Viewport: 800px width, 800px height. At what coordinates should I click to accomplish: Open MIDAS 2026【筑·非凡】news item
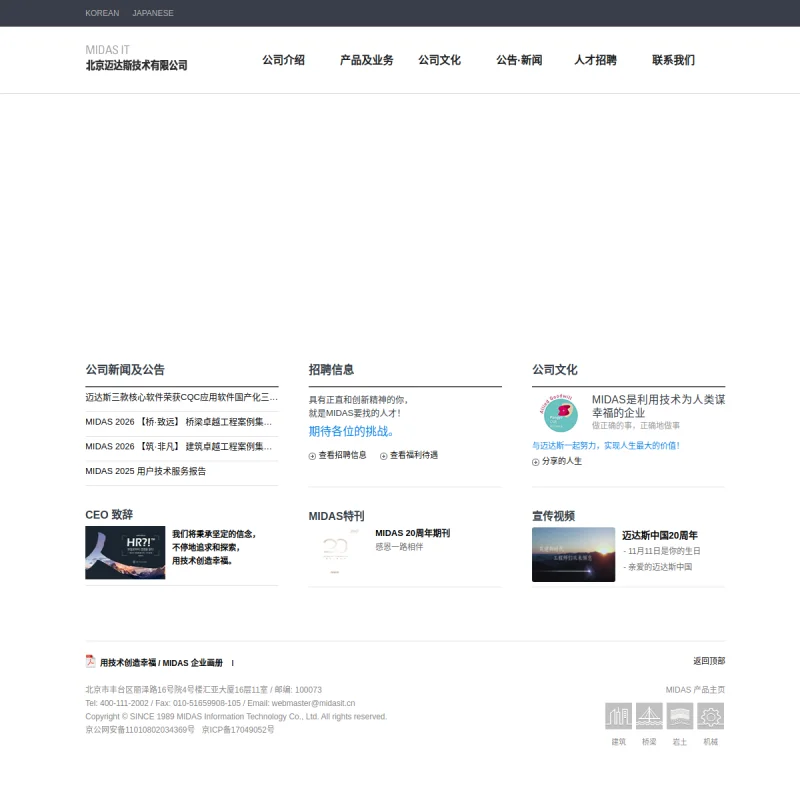point(179,446)
